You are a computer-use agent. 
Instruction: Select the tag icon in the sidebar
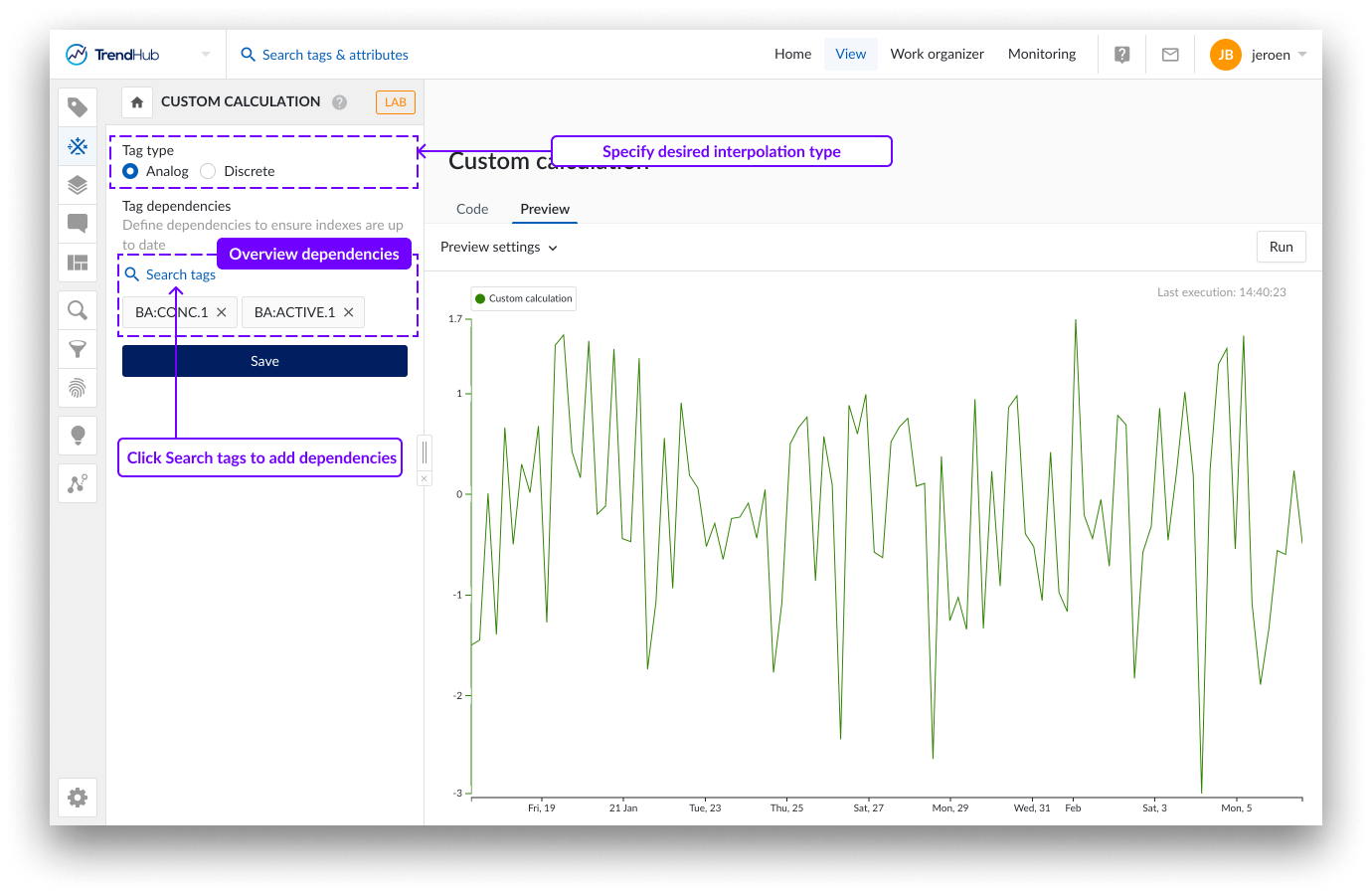pos(78,106)
